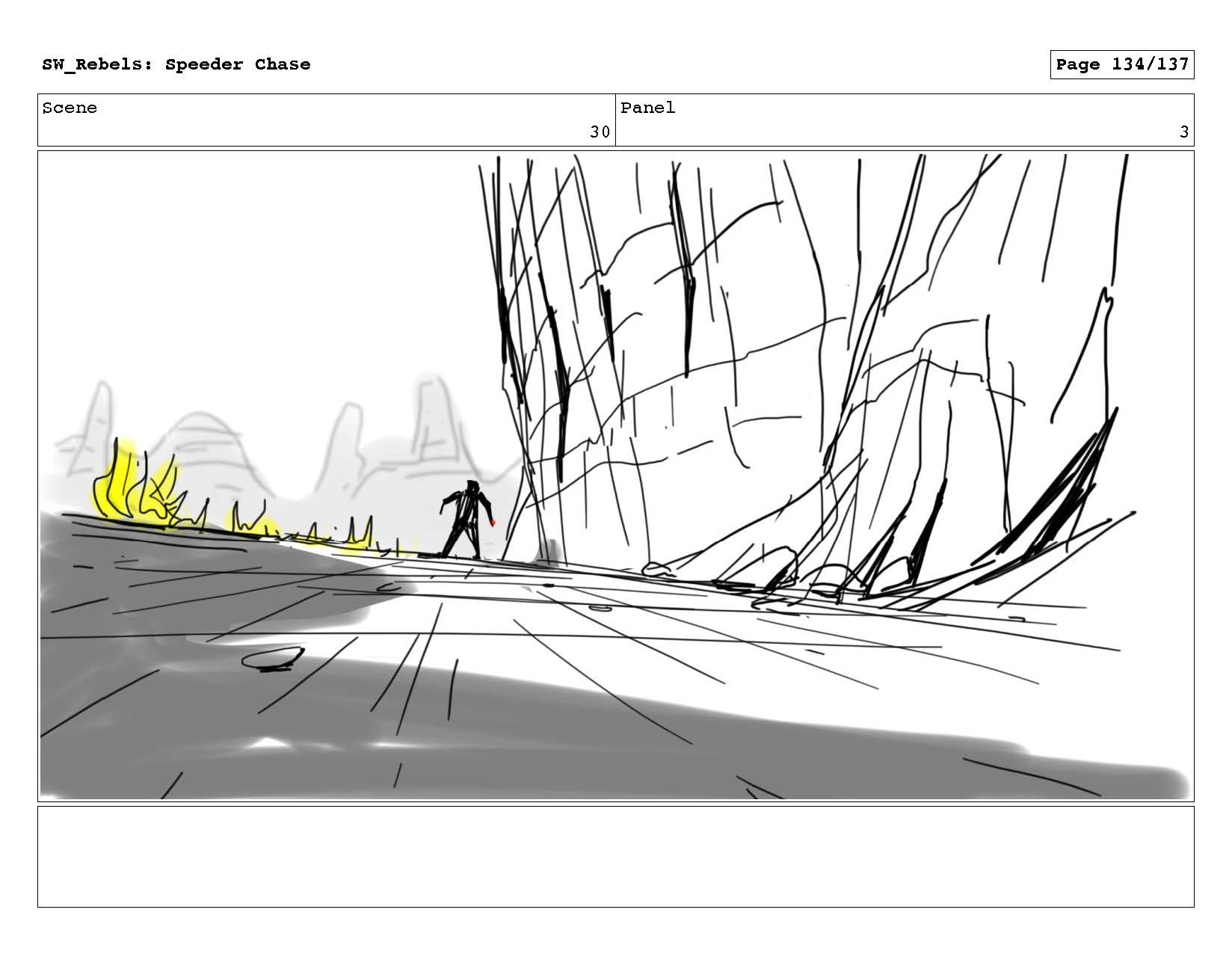Click panel number '3'
This screenshot has width=1232, height=954.
pyautogui.click(x=1184, y=132)
